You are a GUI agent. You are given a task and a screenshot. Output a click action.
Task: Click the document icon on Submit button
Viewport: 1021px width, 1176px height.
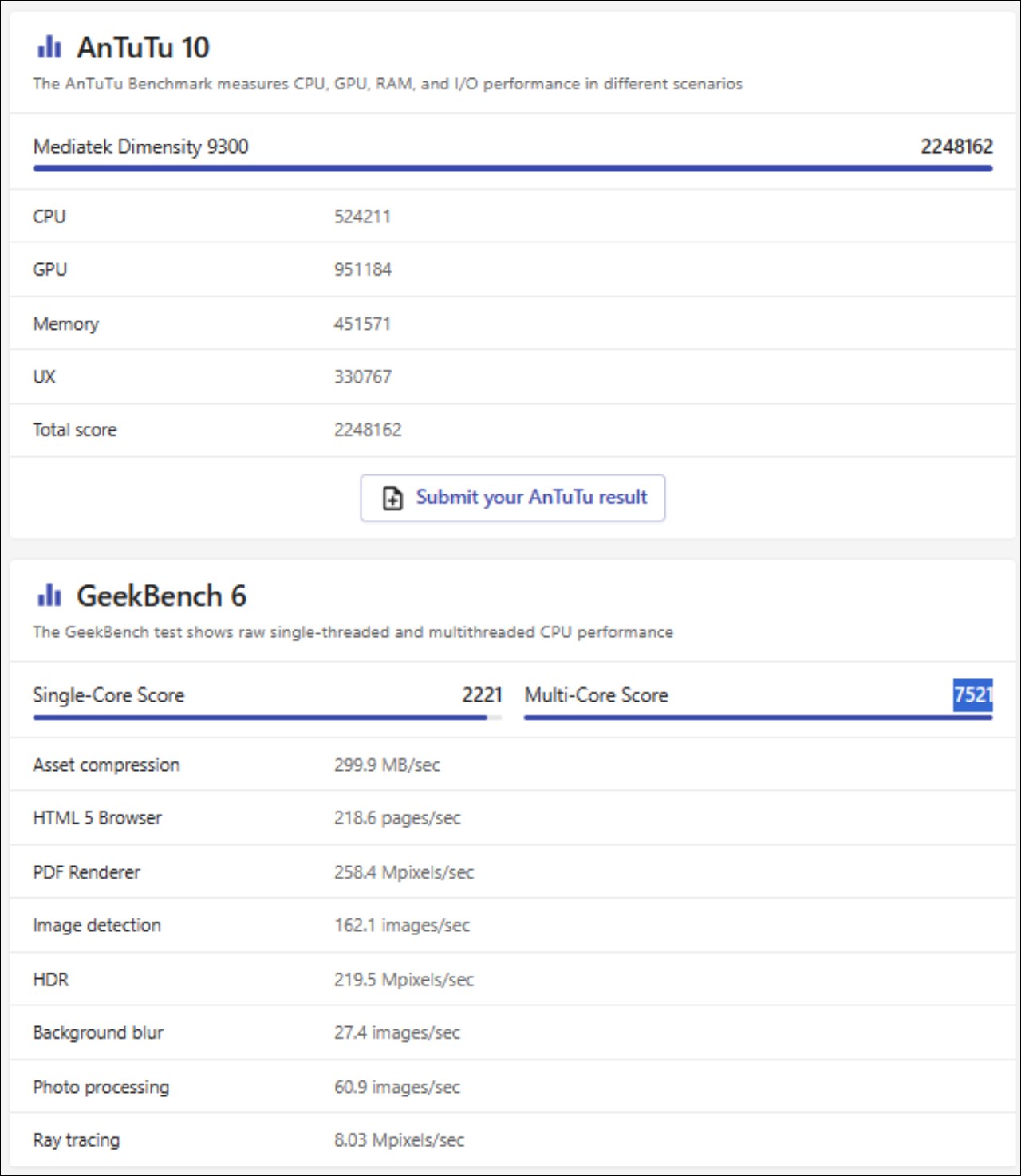click(392, 498)
